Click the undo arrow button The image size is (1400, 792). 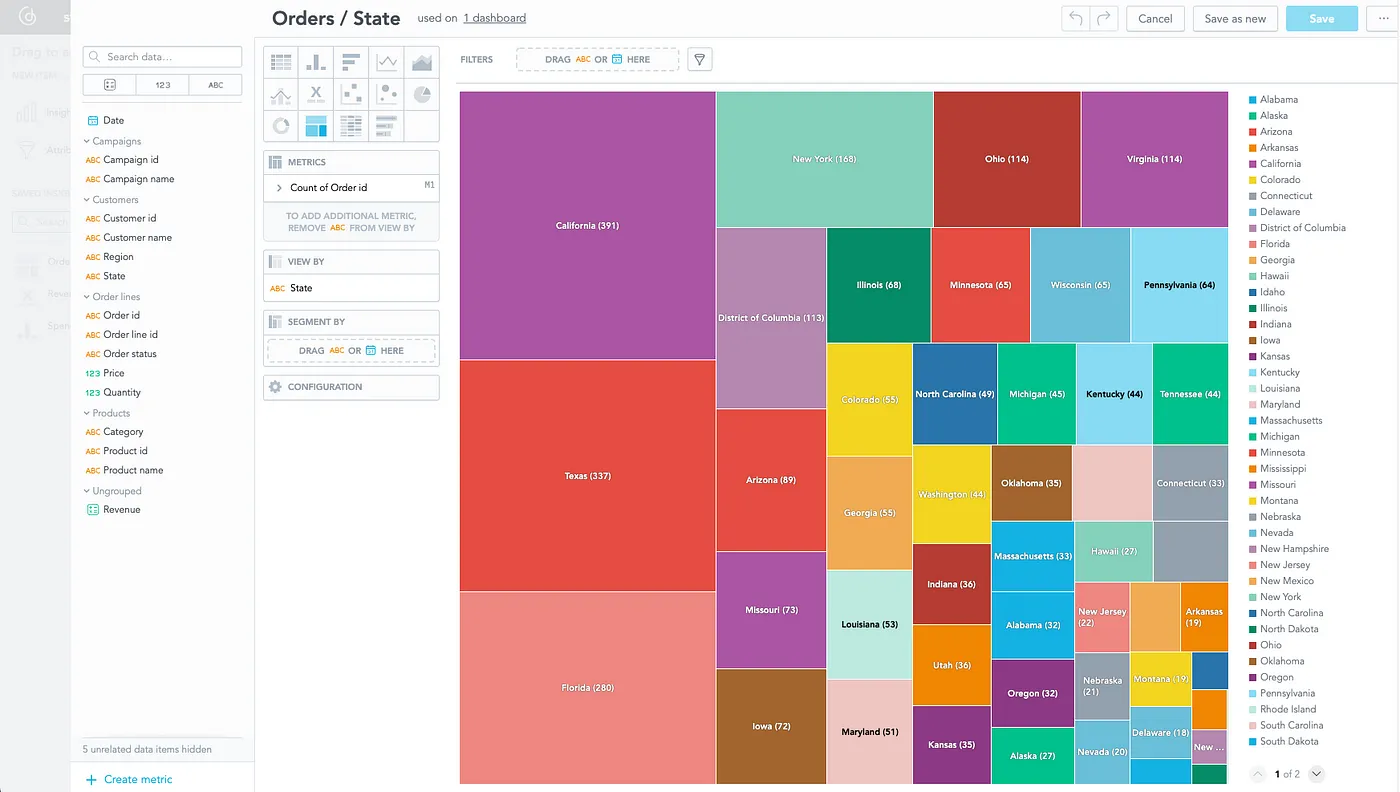coord(1075,19)
